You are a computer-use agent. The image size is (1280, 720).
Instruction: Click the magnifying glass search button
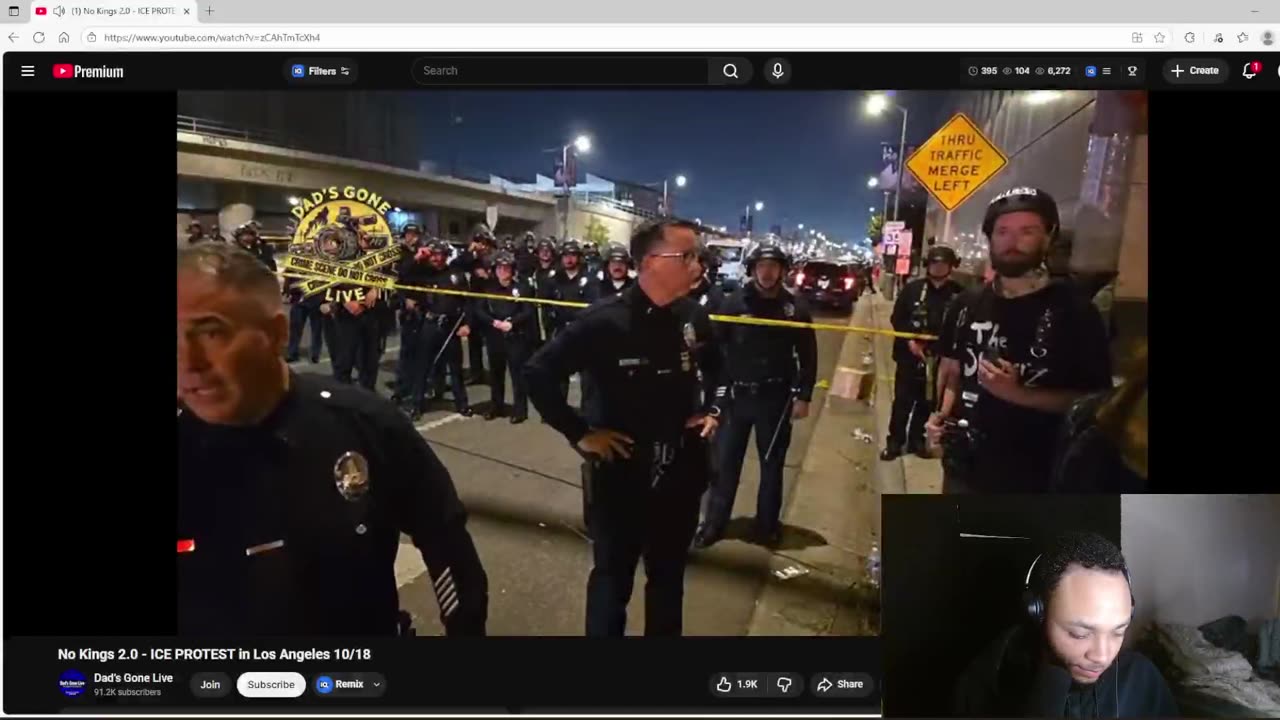(x=731, y=71)
